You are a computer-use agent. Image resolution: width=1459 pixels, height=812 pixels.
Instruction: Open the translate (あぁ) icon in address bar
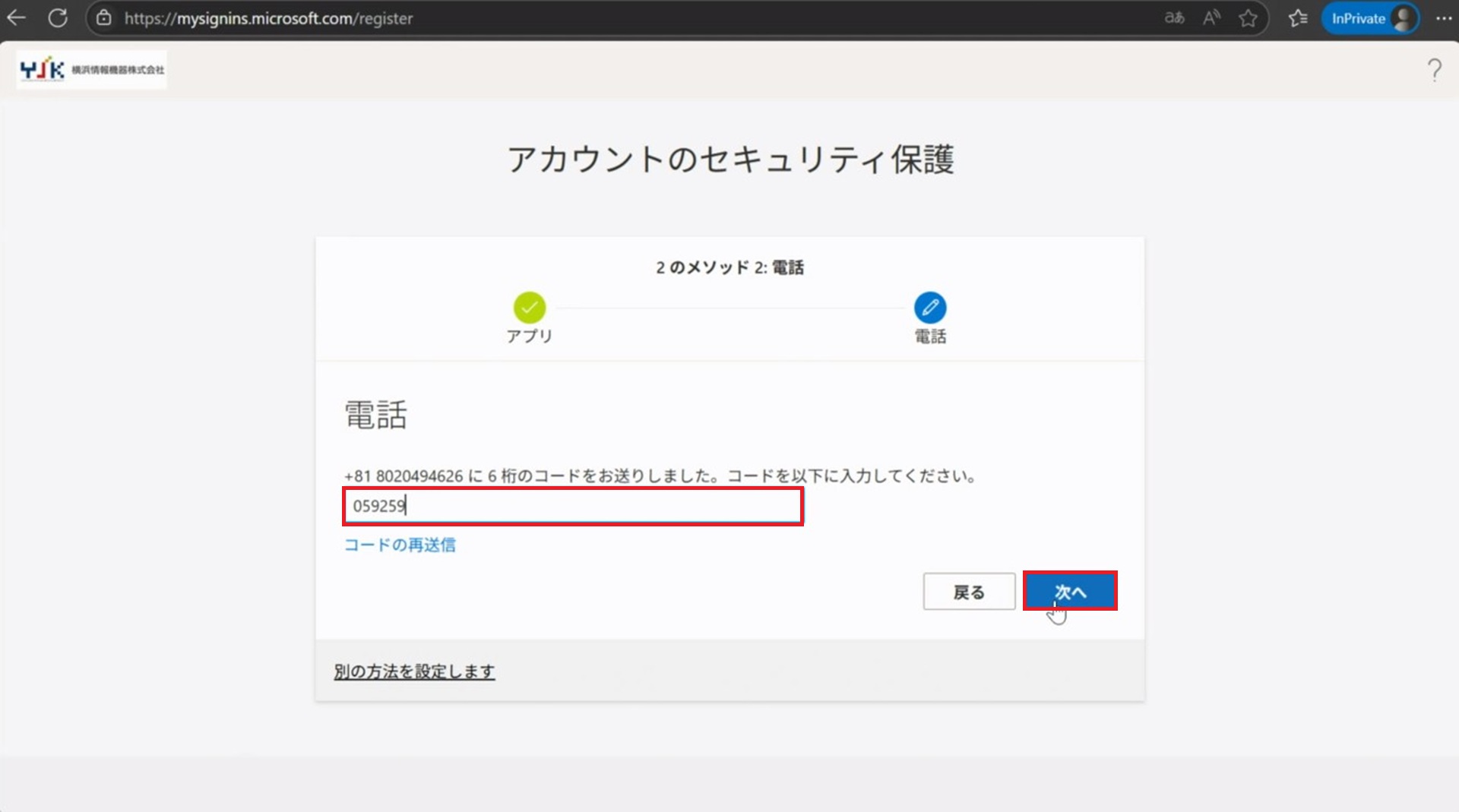click(1174, 18)
